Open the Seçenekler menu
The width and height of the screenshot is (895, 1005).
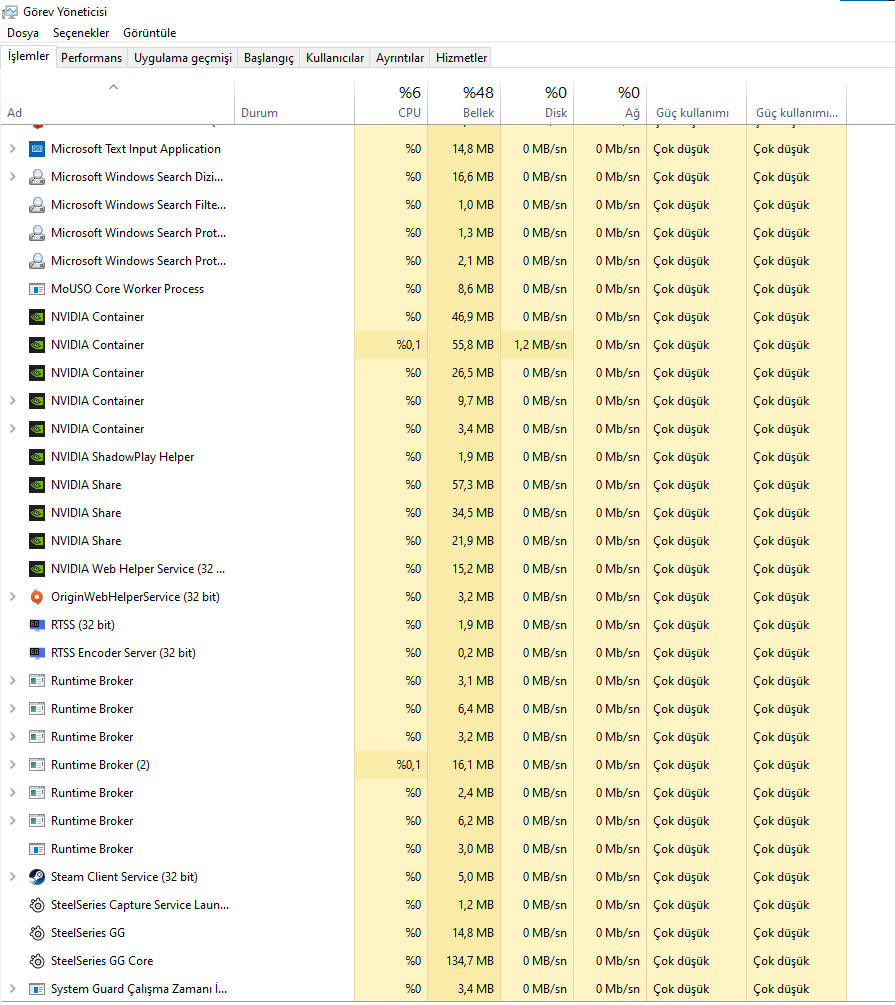[x=81, y=33]
